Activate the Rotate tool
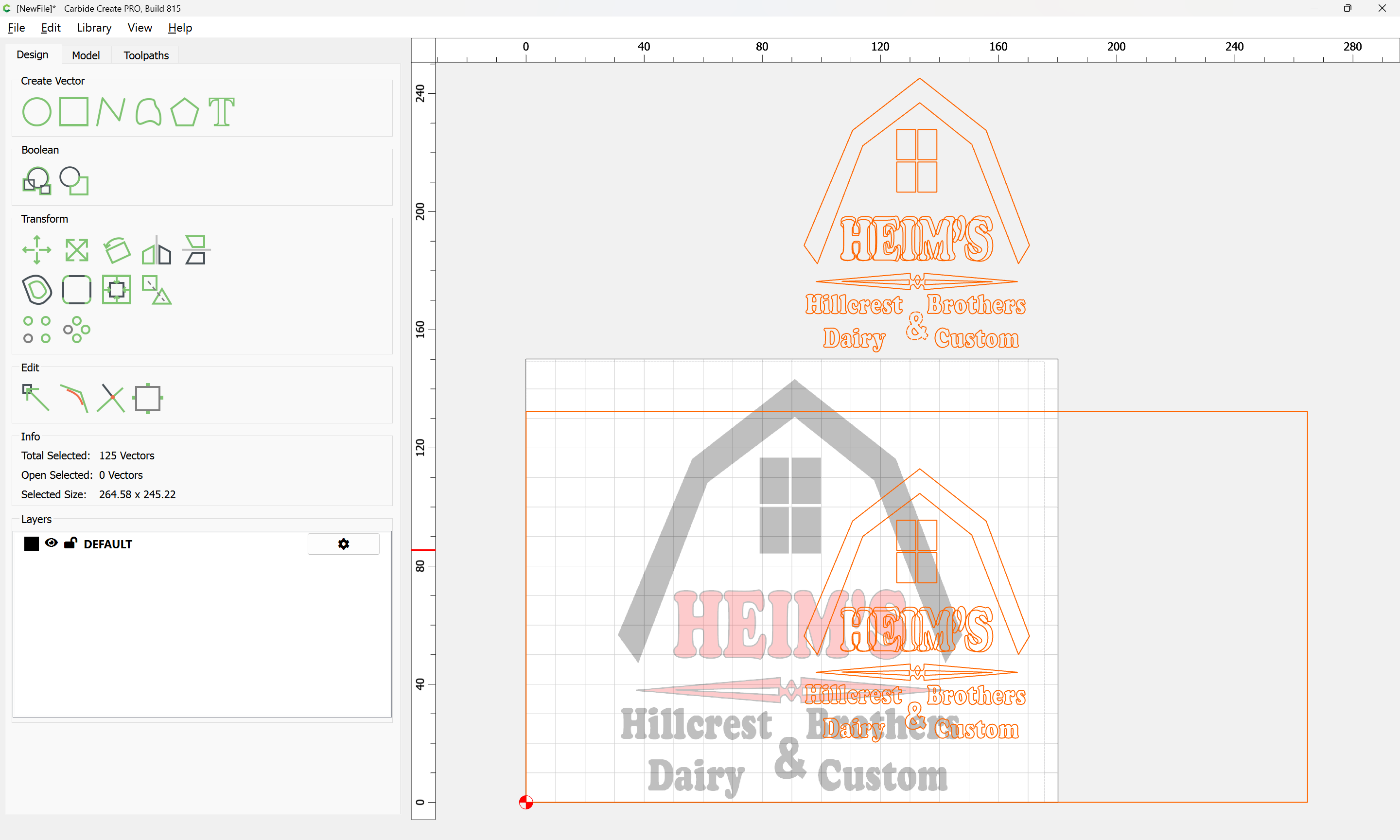The image size is (1400, 840). click(117, 250)
